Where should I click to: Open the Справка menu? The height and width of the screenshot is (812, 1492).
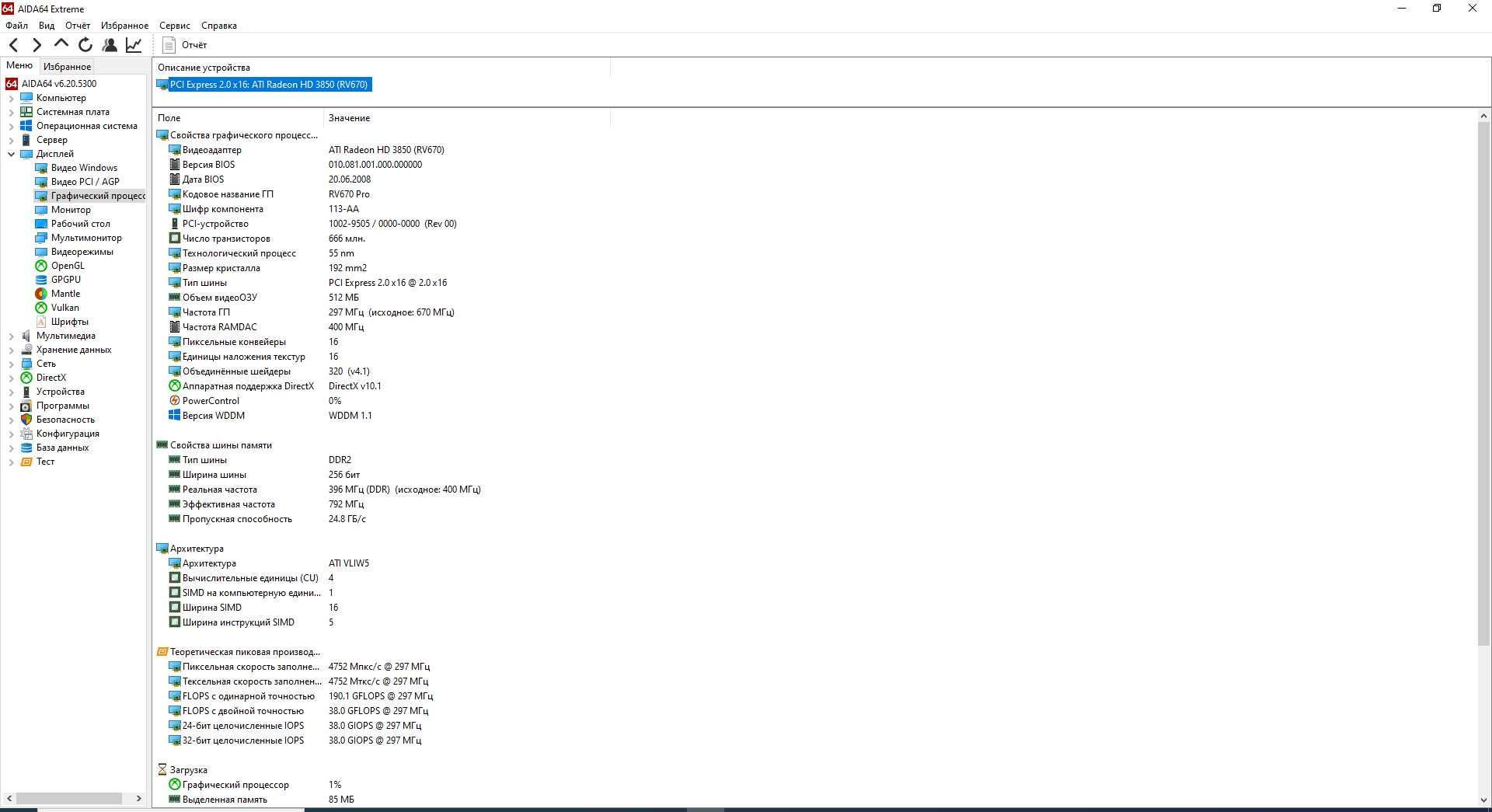219,26
